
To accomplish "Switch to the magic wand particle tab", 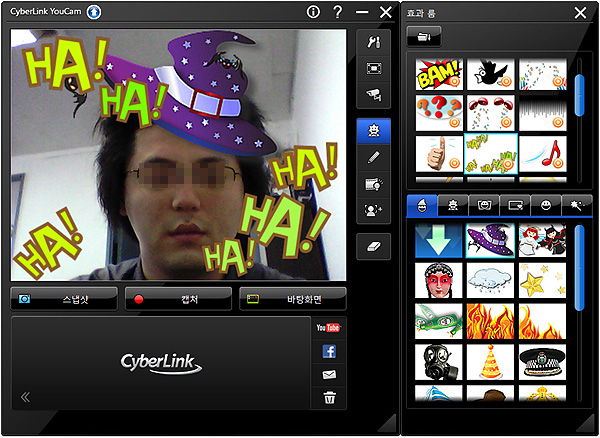I will tap(576, 206).
